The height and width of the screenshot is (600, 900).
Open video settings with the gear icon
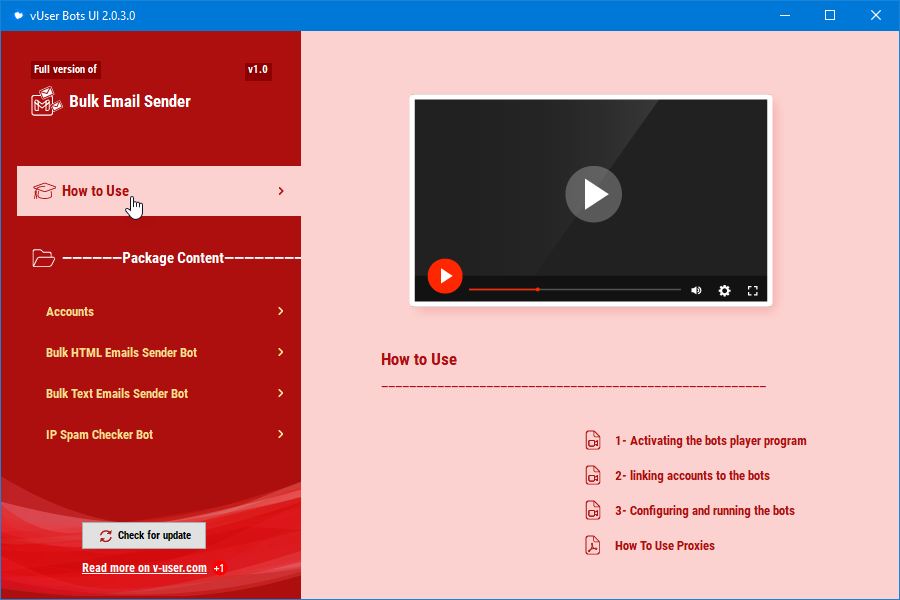tap(724, 291)
